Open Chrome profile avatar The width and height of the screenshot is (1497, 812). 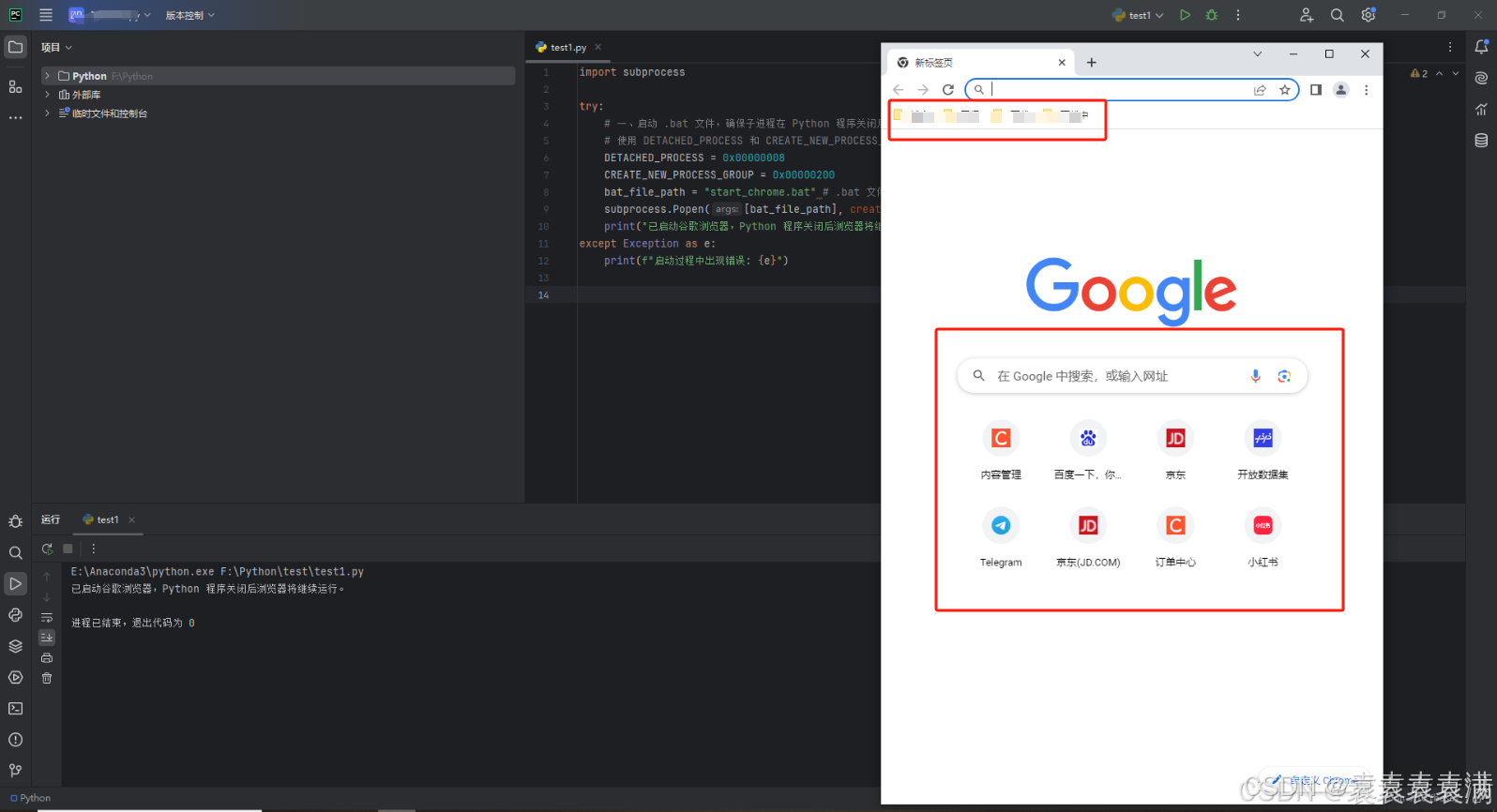(1341, 90)
